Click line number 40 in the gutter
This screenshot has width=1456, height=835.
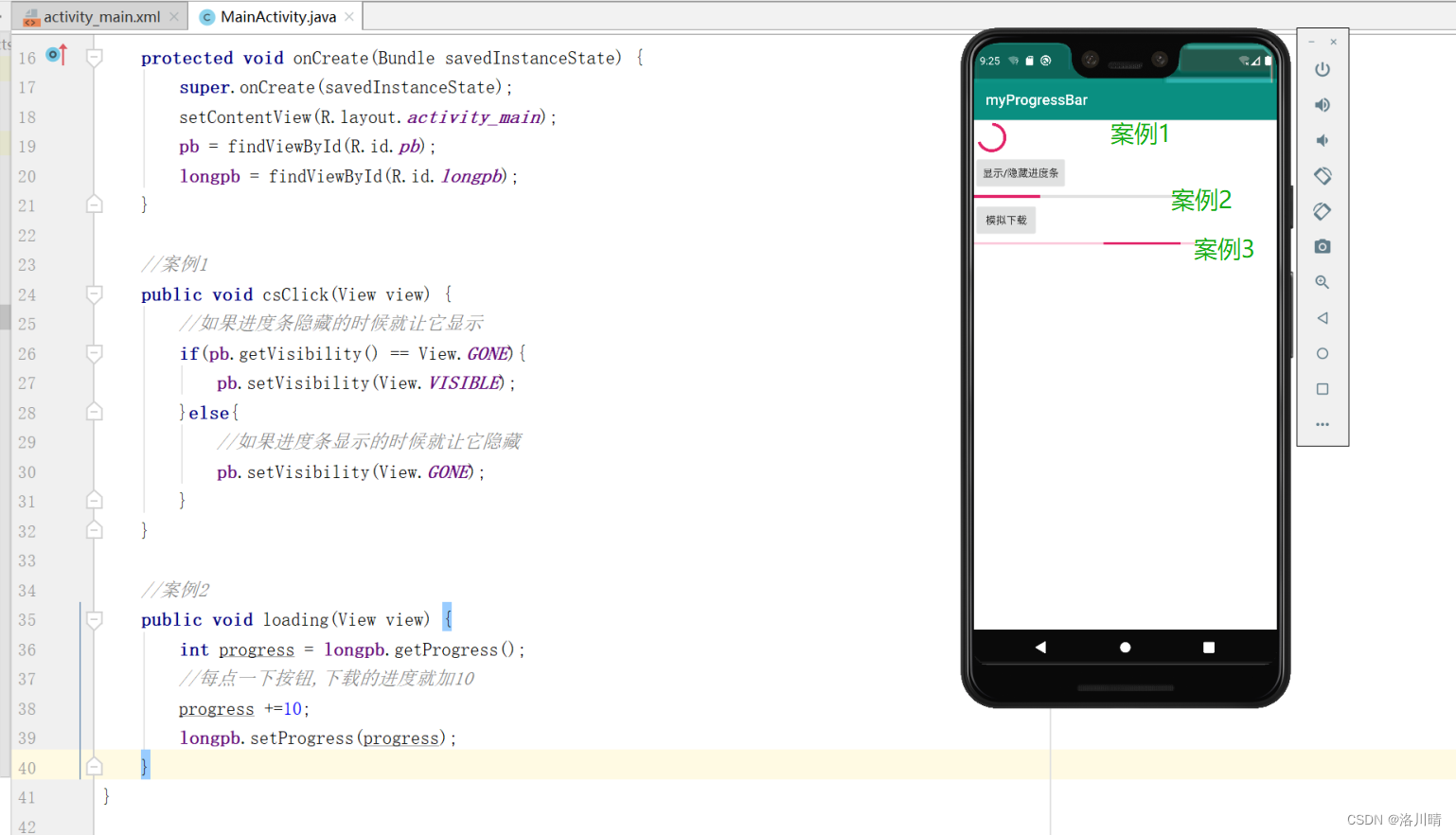click(x=27, y=765)
